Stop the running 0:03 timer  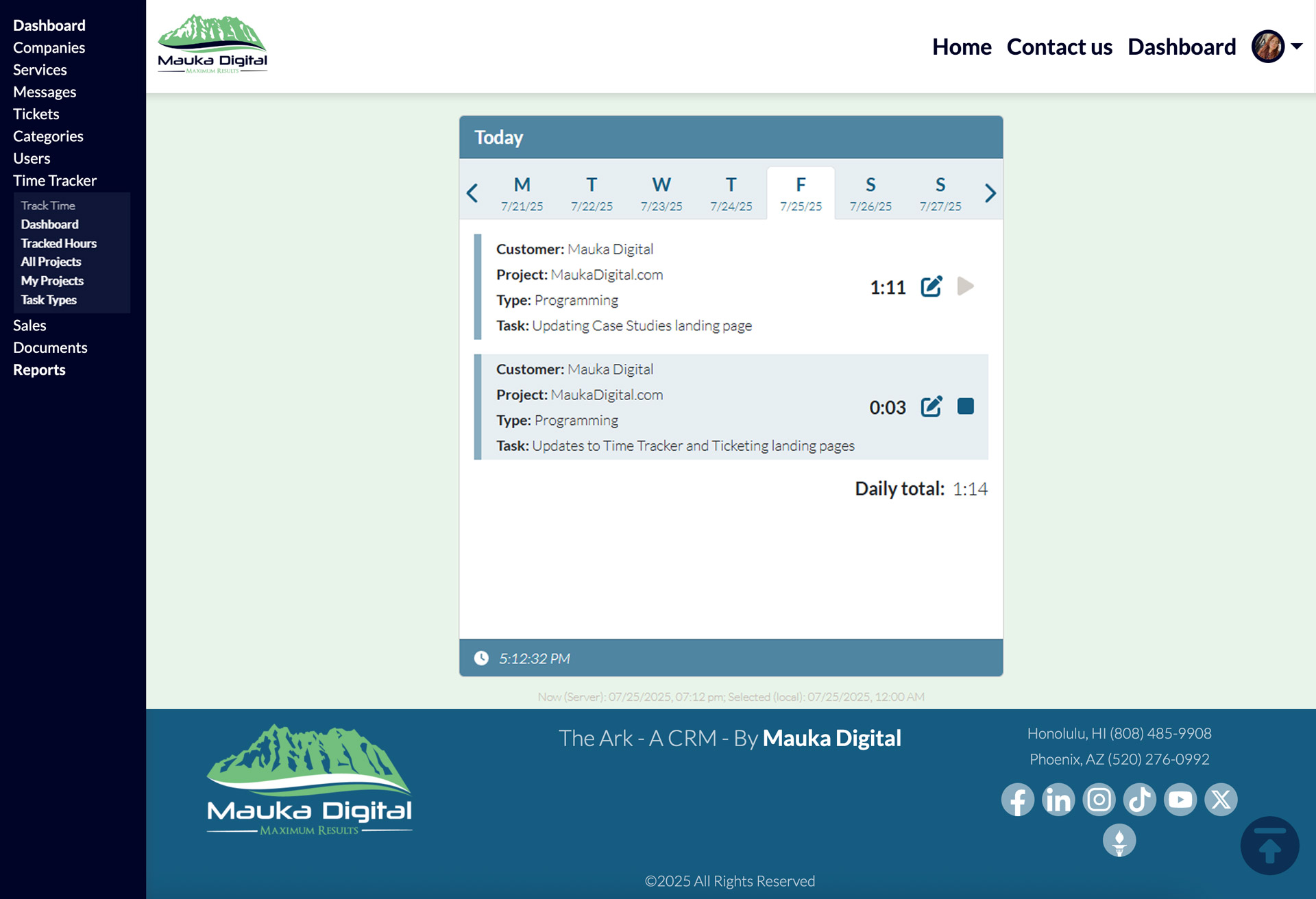(965, 406)
